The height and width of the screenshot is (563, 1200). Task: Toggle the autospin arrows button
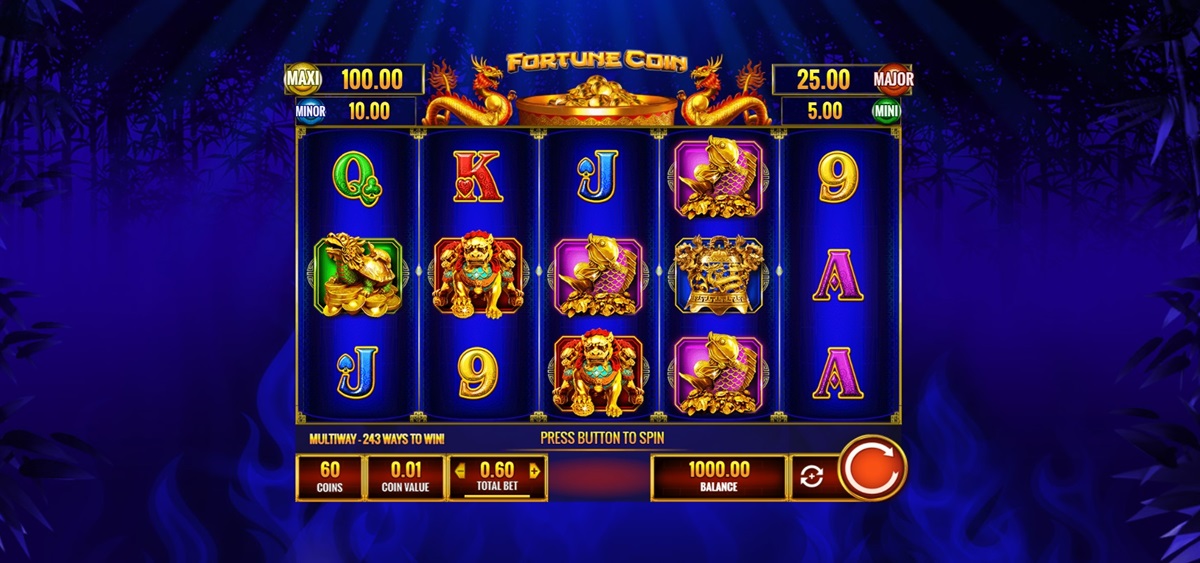click(811, 477)
